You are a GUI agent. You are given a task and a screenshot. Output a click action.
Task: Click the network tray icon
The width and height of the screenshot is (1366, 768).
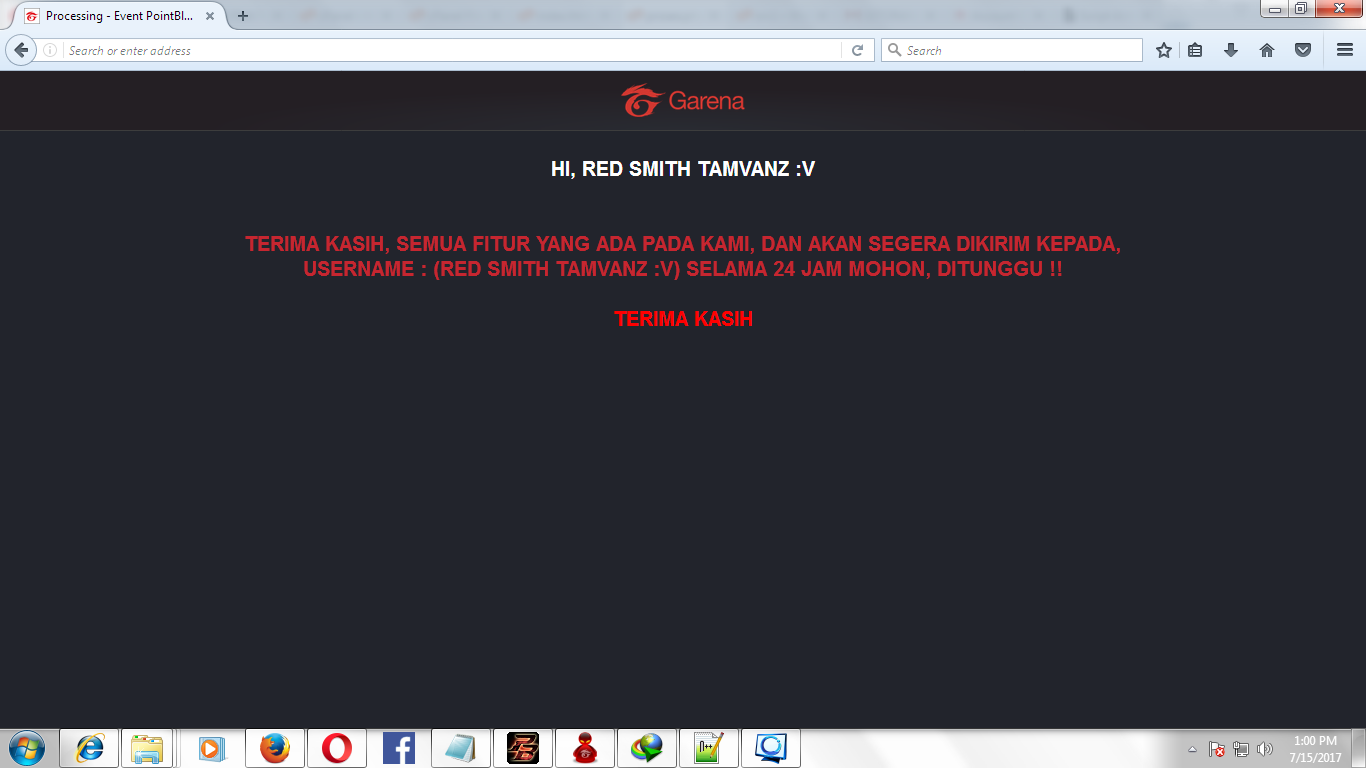point(1241,749)
